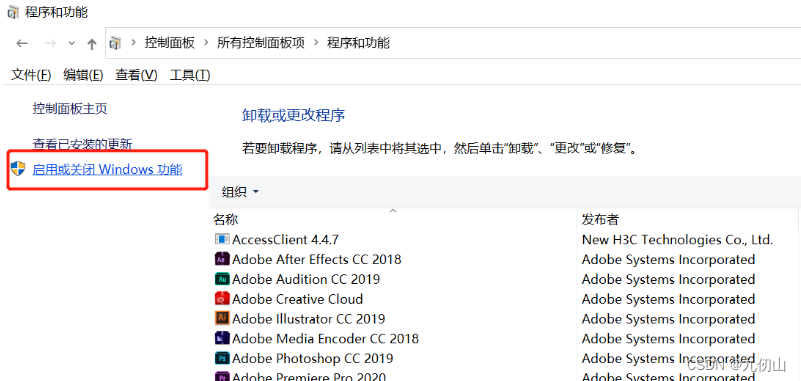Expand chevron before 程序和功能 breadcrumb

[x=316, y=43]
